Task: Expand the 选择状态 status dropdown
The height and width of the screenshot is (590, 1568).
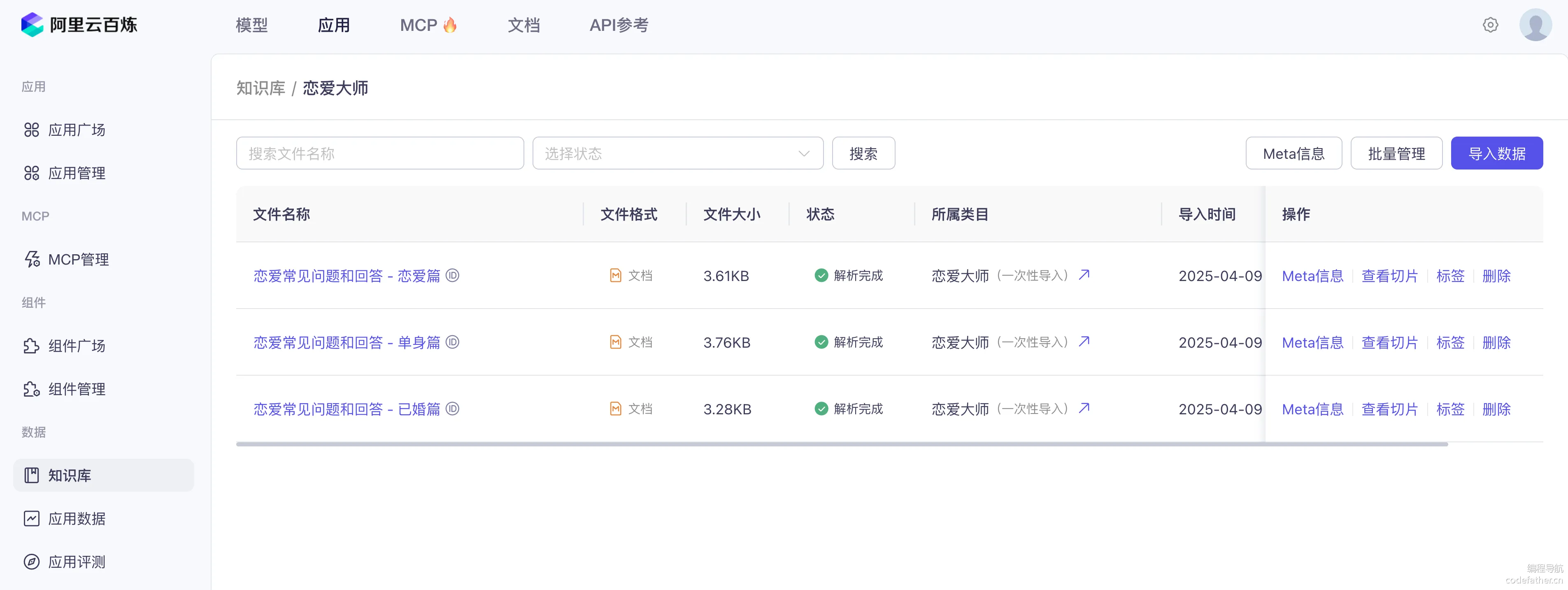Action: 677,153
